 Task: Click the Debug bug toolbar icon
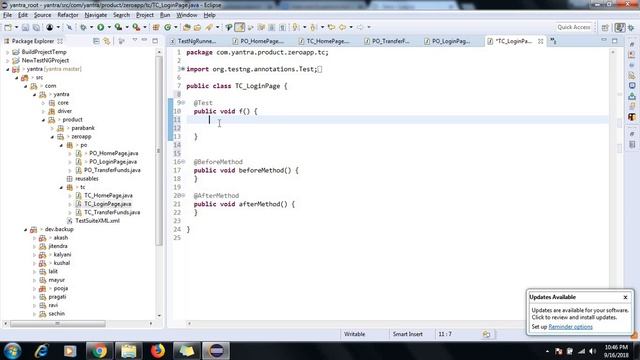tap(83, 27)
